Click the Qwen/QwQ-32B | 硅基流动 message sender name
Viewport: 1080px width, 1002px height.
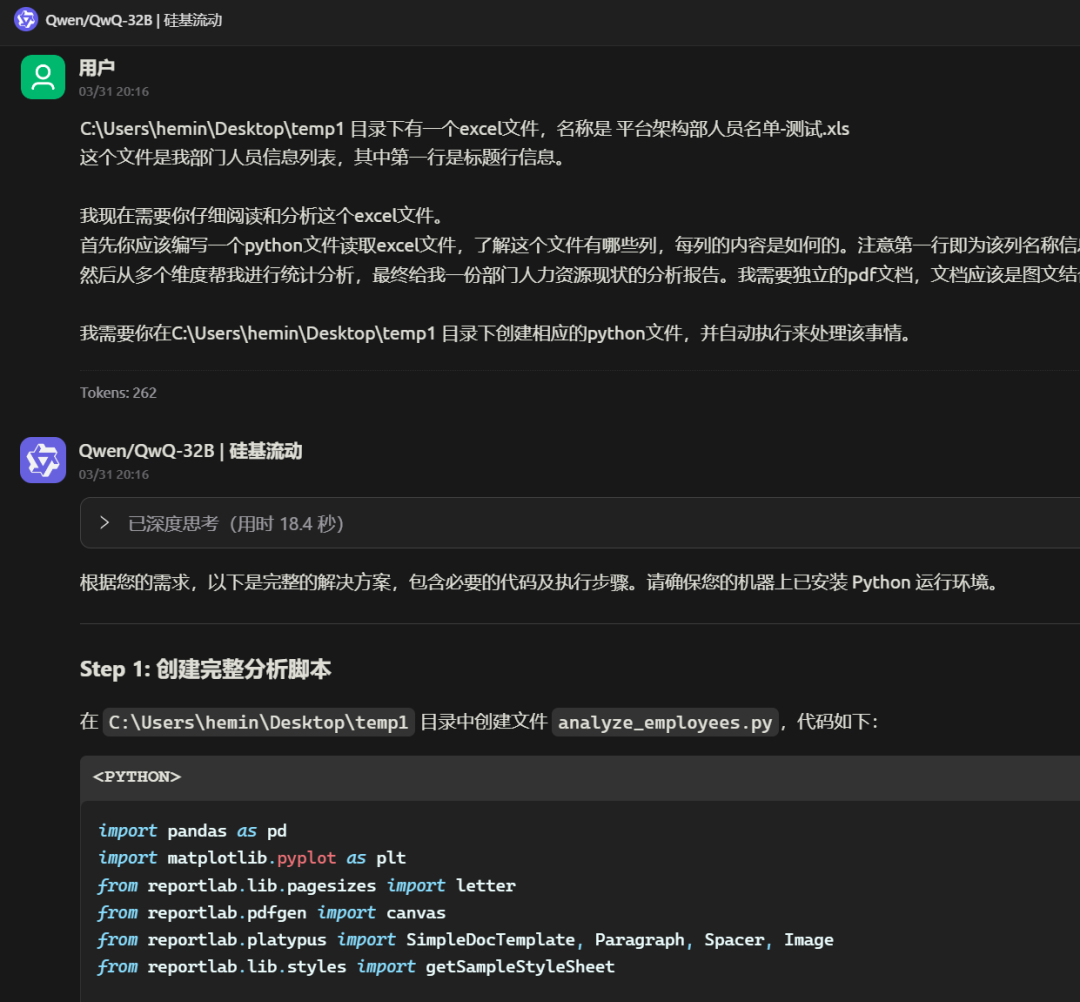click(x=190, y=451)
